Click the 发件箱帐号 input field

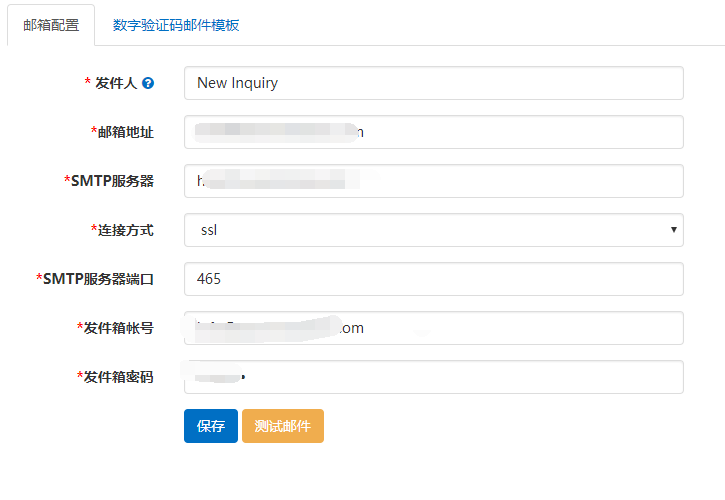pyautogui.click(x=434, y=328)
